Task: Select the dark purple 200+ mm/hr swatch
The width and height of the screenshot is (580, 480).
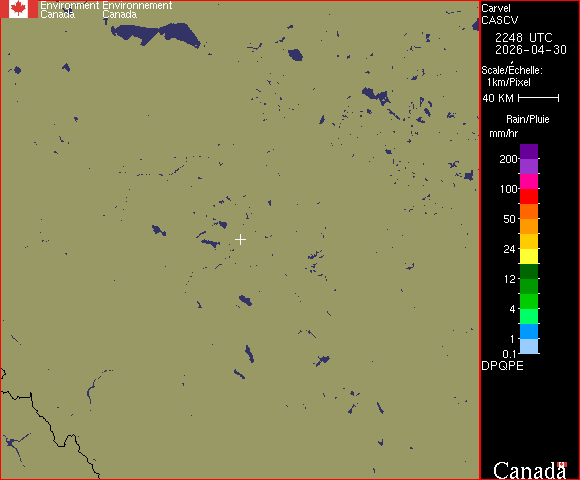Action: pos(529,151)
